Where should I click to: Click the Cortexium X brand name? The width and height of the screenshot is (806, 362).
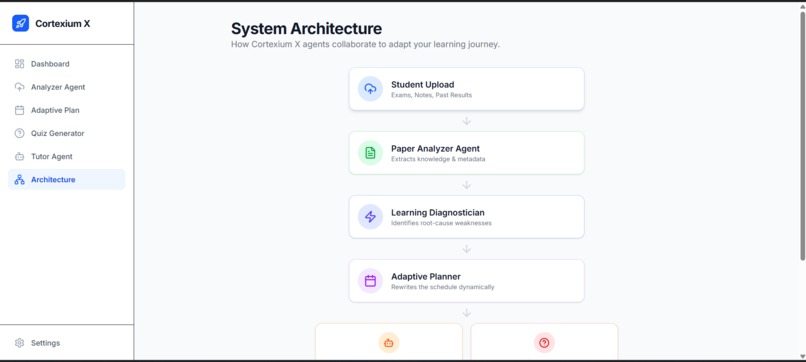click(x=63, y=24)
